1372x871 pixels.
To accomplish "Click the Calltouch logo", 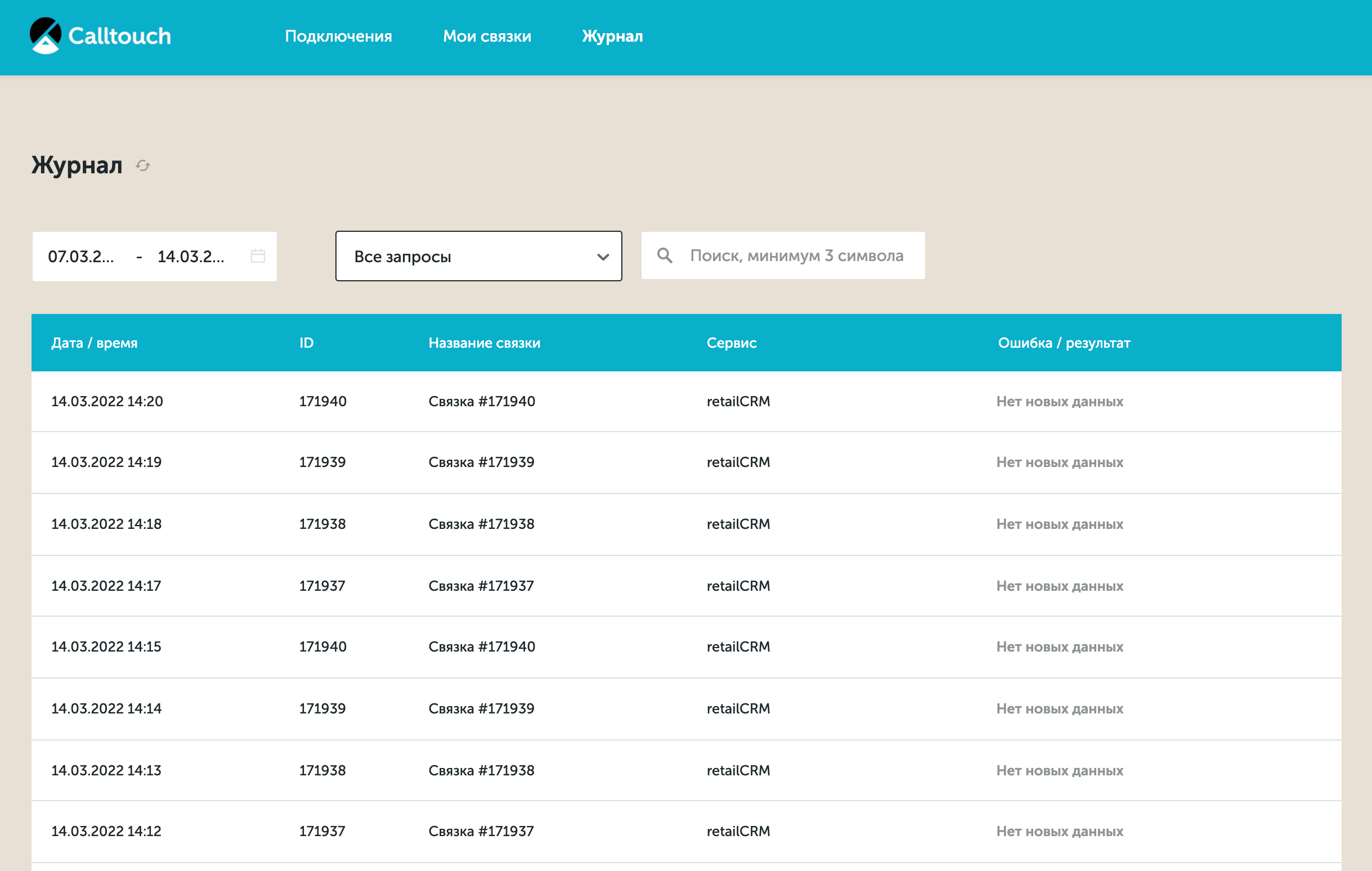I will (x=100, y=36).
